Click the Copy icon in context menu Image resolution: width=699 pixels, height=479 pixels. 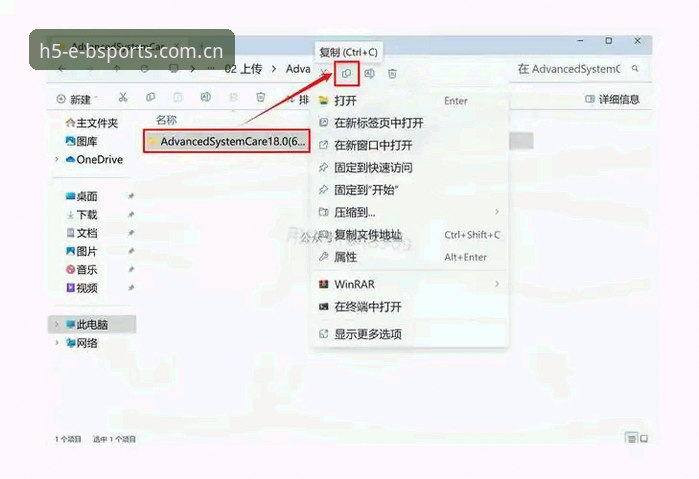pyautogui.click(x=346, y=74)
